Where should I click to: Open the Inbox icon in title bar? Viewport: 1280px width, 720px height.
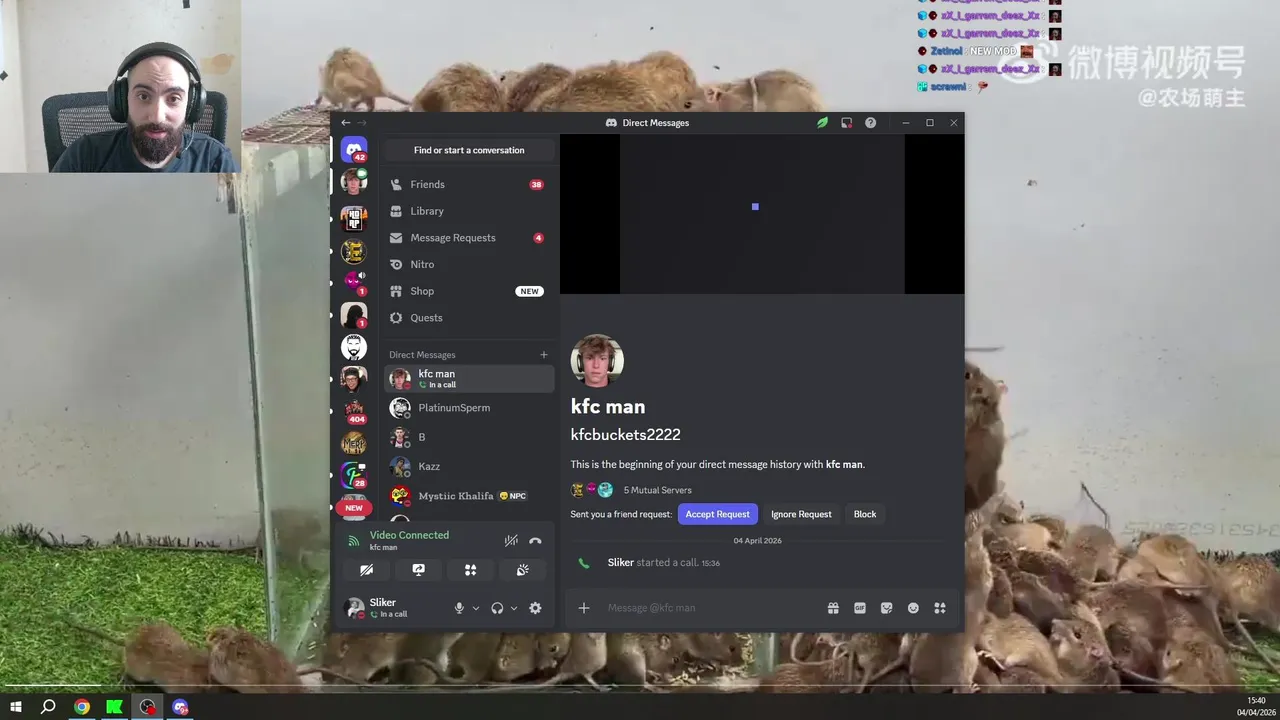(x=846, y=122)
